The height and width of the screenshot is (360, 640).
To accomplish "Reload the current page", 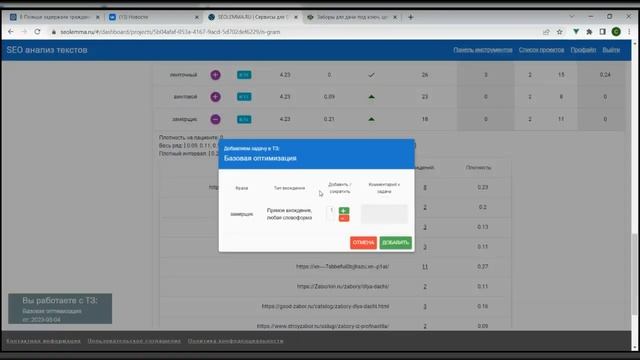I will pyautogui.click(x=37, y=32).
